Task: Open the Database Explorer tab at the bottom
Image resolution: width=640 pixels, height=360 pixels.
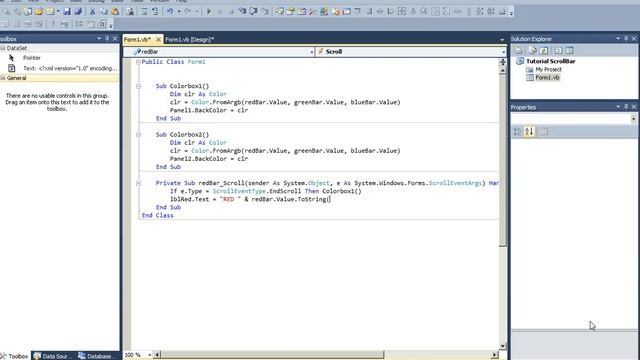Action: tap(96, 356)
